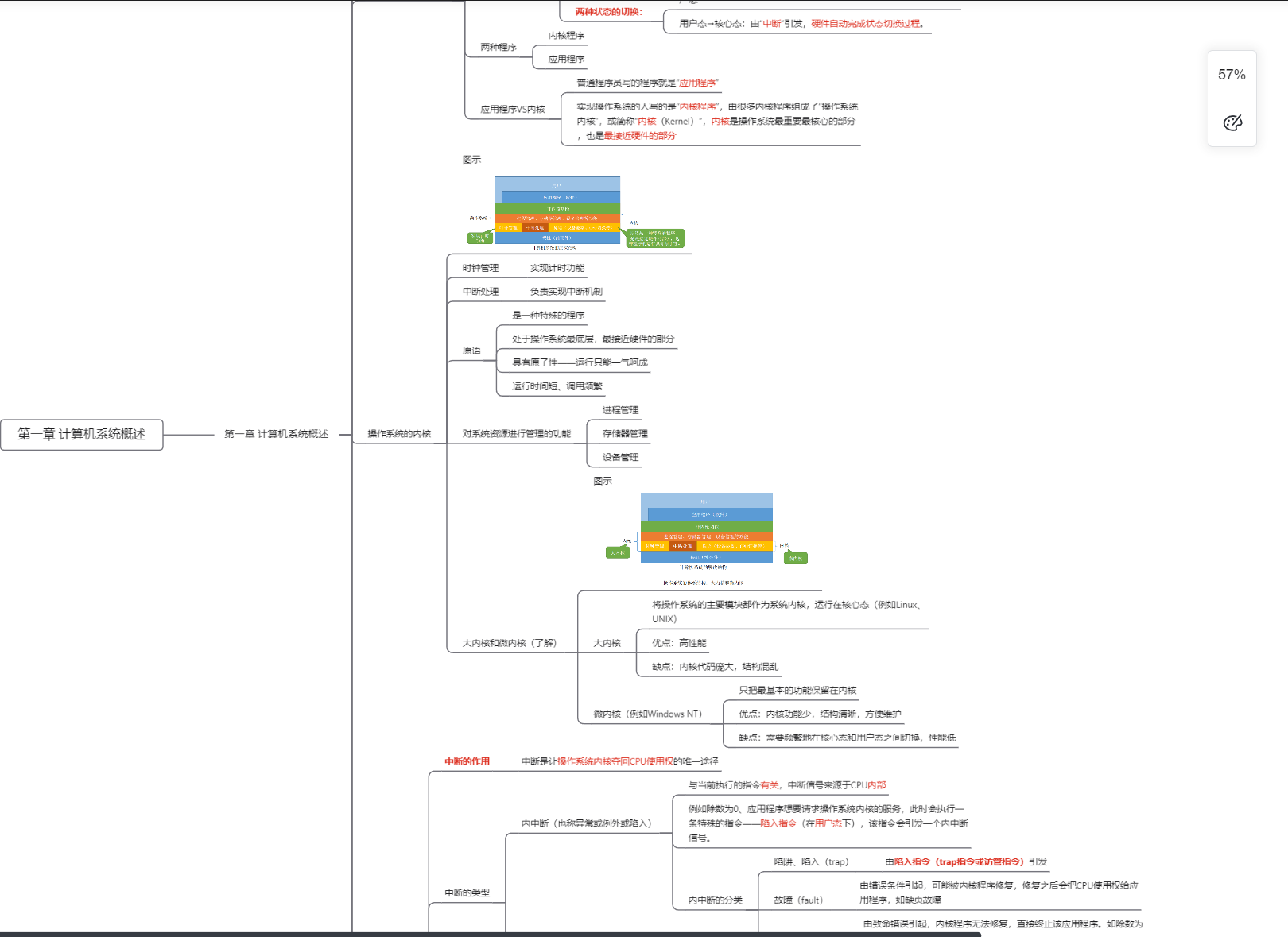This screenshot has width=1288, height=937.
Task: Select 对系统资源进行管理的功能 node
Action: 517,434
